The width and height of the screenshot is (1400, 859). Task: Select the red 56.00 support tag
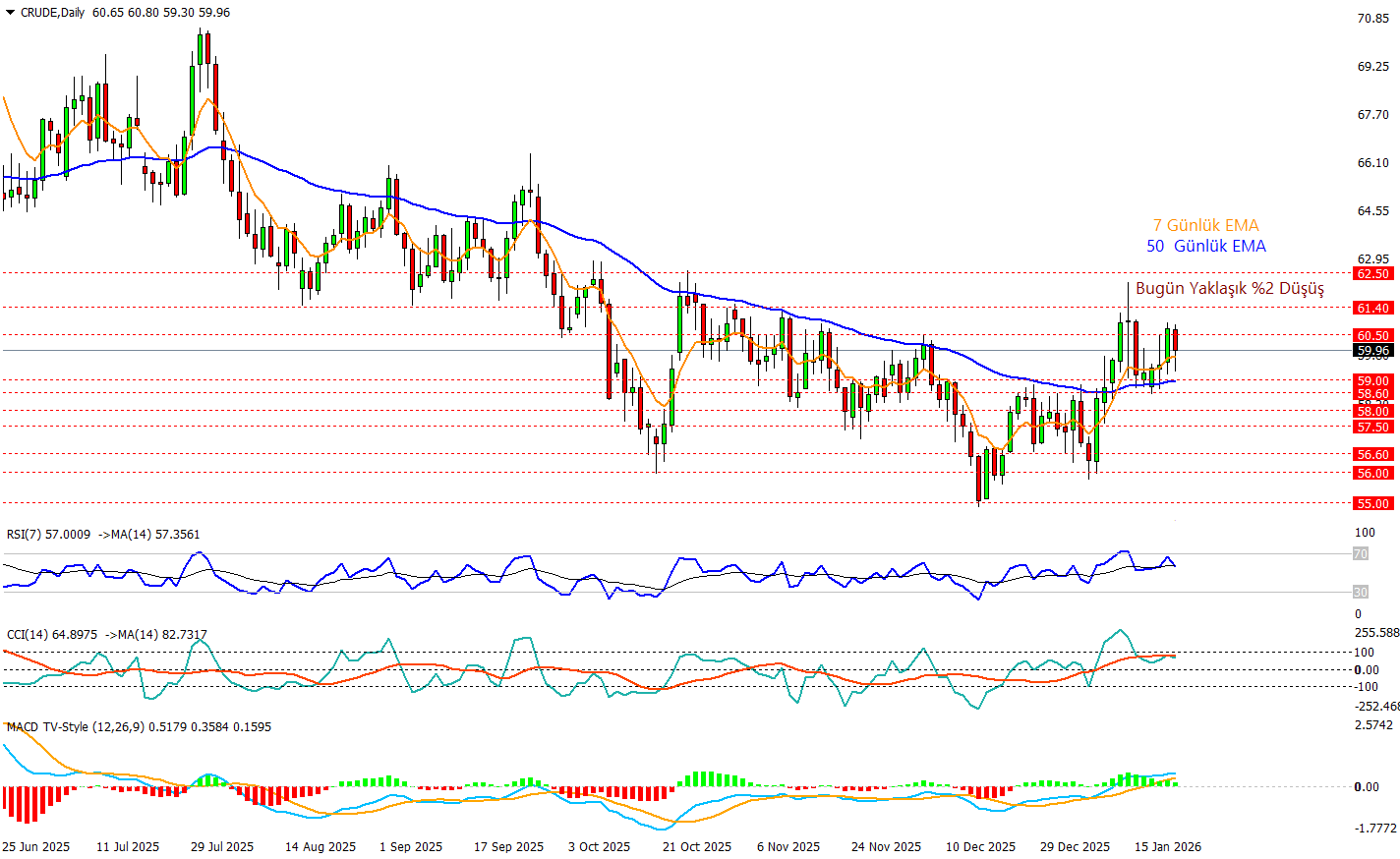point(1372,473)
